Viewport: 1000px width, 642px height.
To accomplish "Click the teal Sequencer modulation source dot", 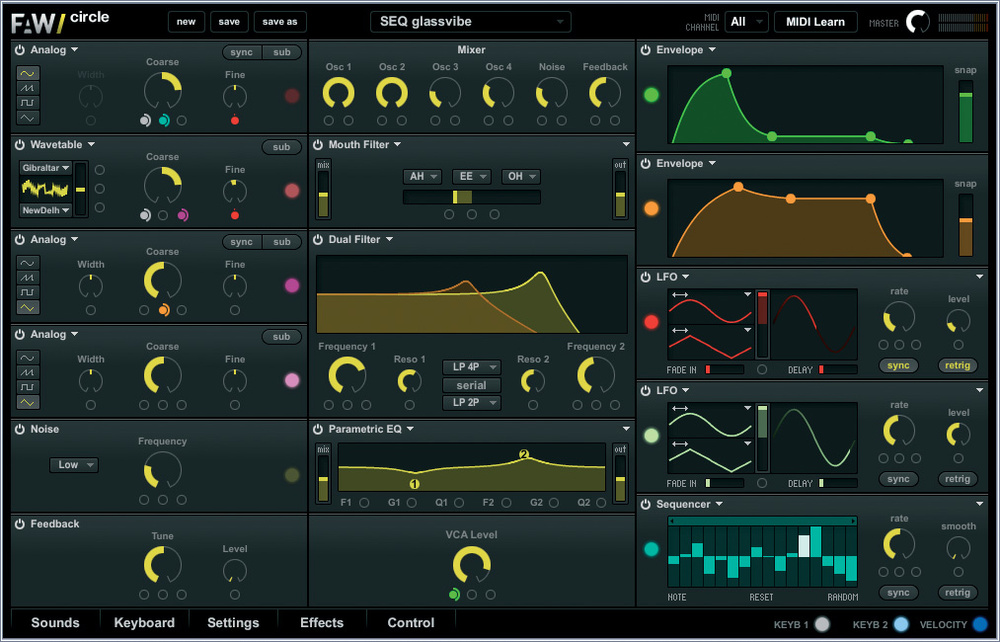I will pyautogui.click(x=651, y=549).
